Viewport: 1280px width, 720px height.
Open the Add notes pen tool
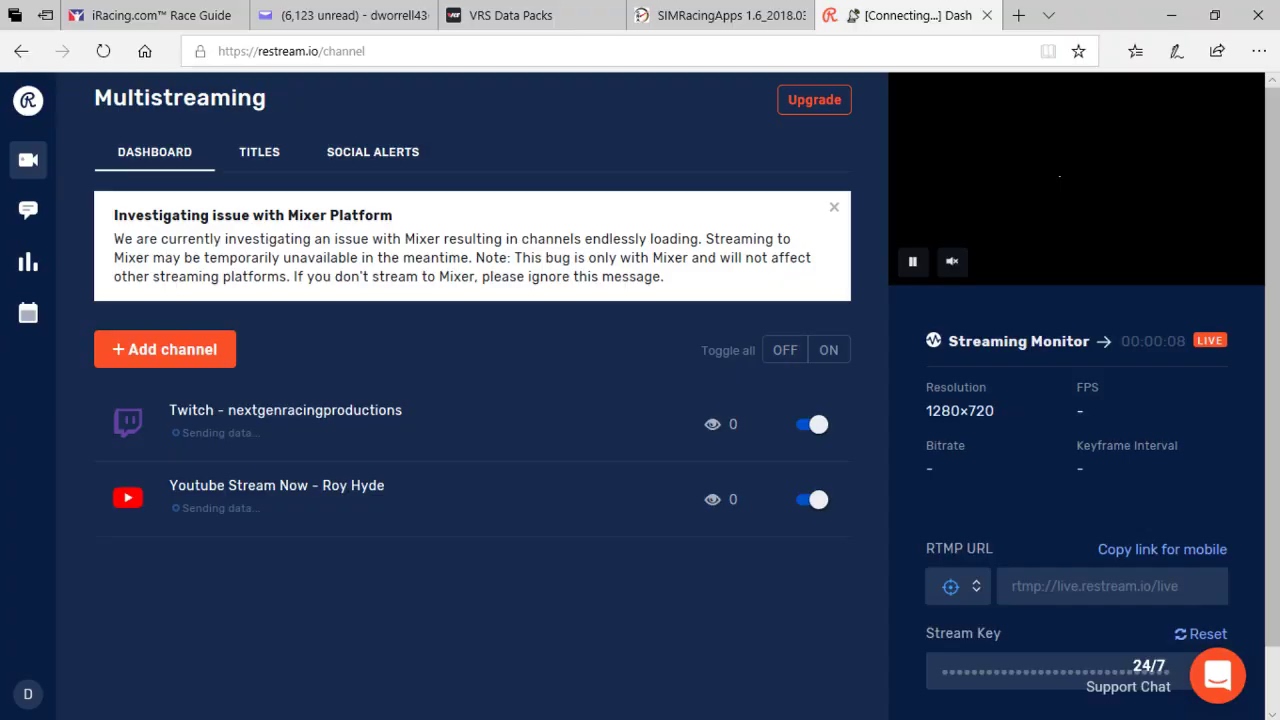pyautogui.click(x=1176, y=51)
